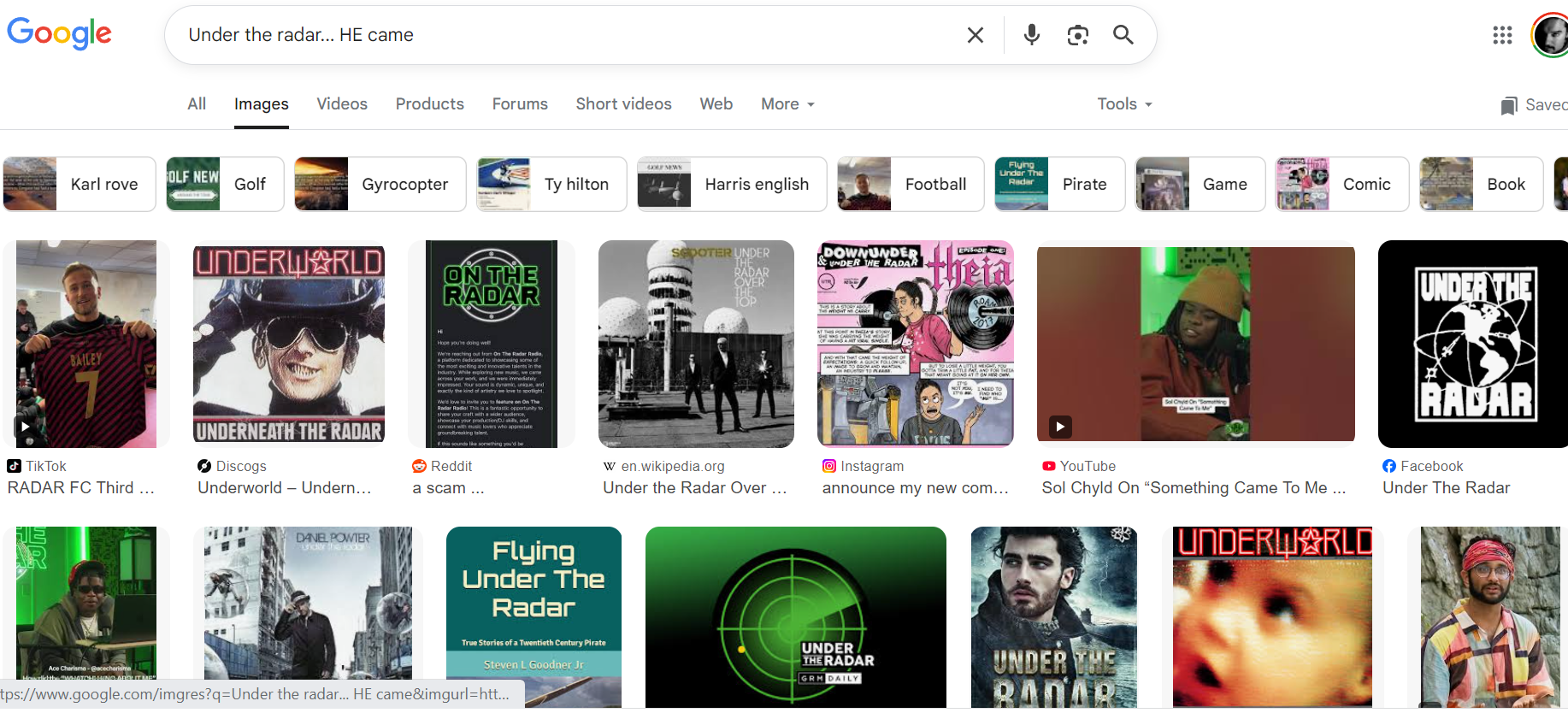
Task: Clear the search box text
Action: click(975, 35)
